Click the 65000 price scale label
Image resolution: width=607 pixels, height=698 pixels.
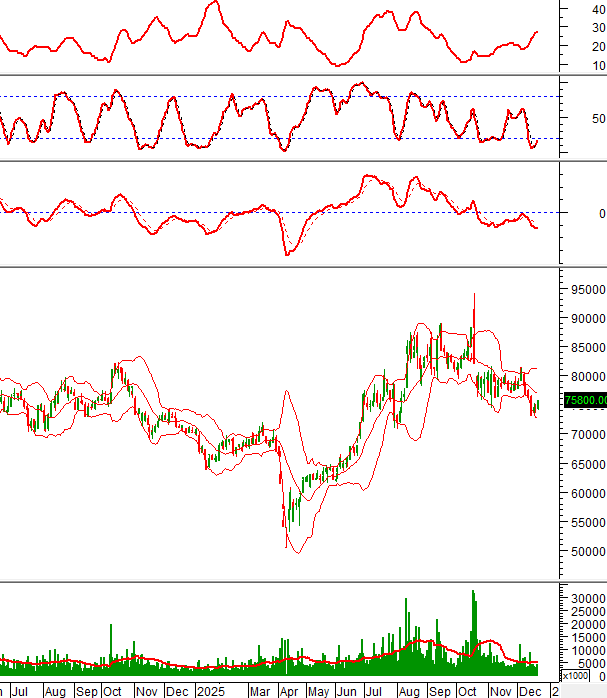point(586,464)
